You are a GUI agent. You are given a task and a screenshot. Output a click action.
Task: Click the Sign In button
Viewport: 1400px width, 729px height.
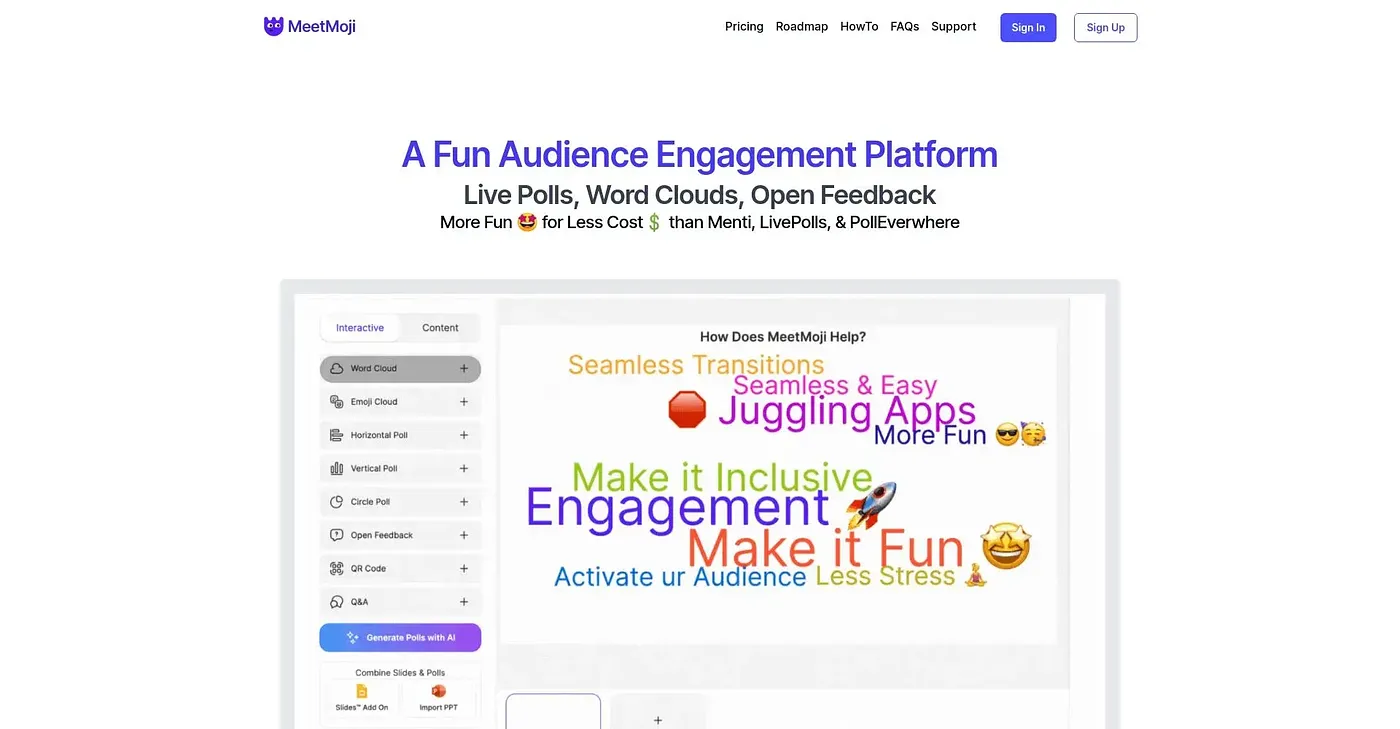click(x=1028, y=27)
